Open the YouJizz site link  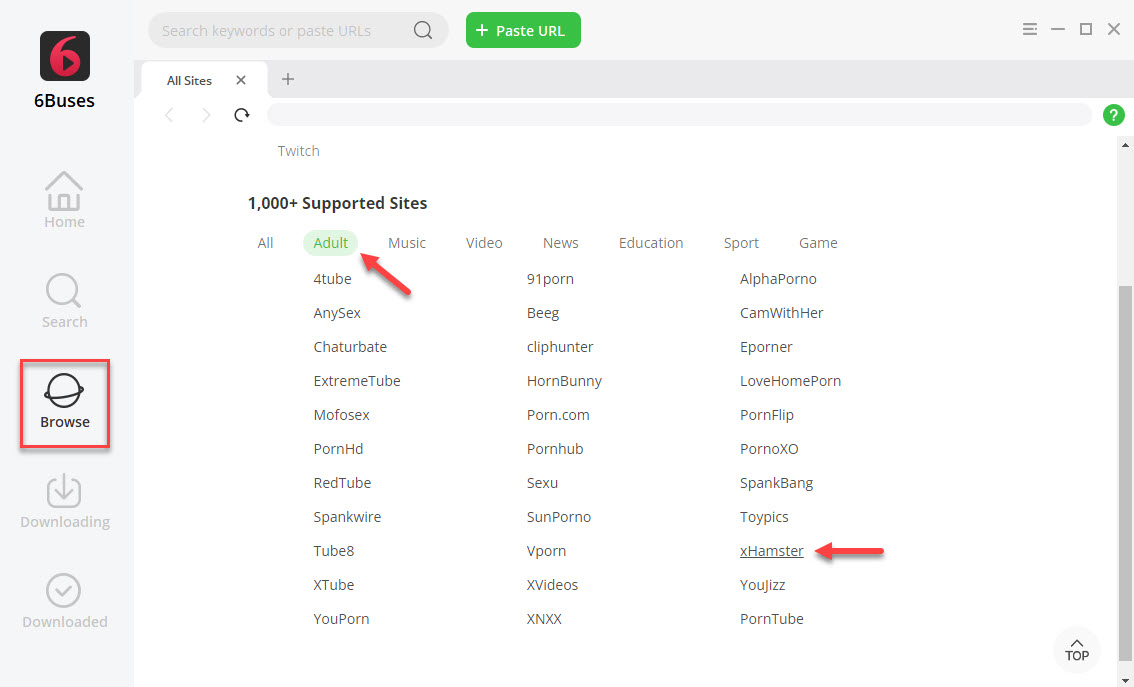tap(762, 585)
